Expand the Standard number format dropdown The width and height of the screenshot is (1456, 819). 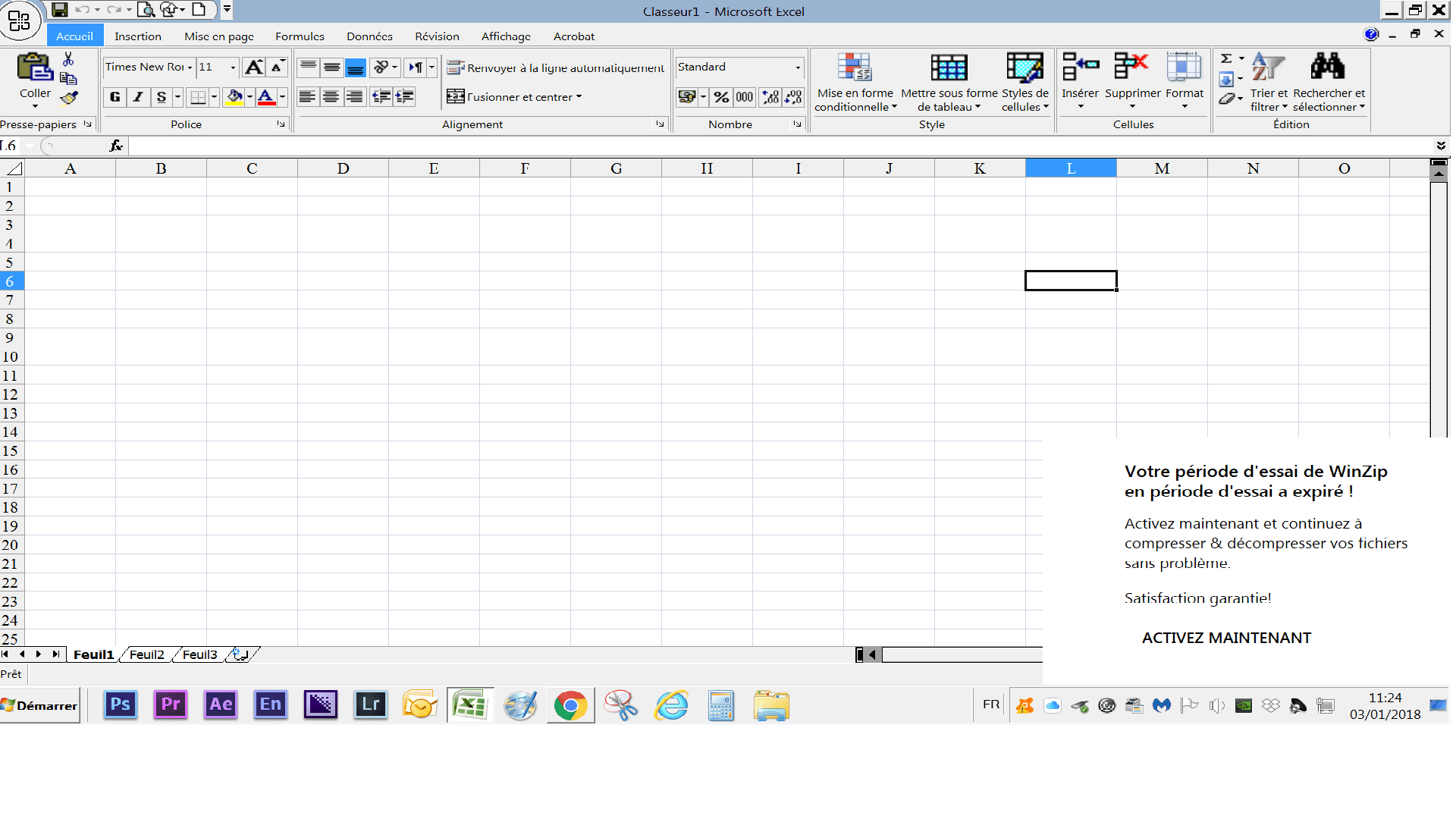(798, 67)
